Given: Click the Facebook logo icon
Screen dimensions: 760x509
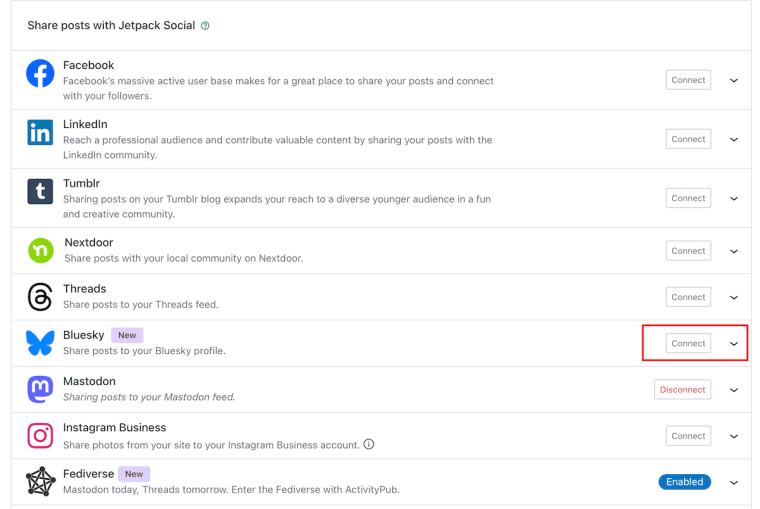Looking at the screenshot, I should pos(40,73).
